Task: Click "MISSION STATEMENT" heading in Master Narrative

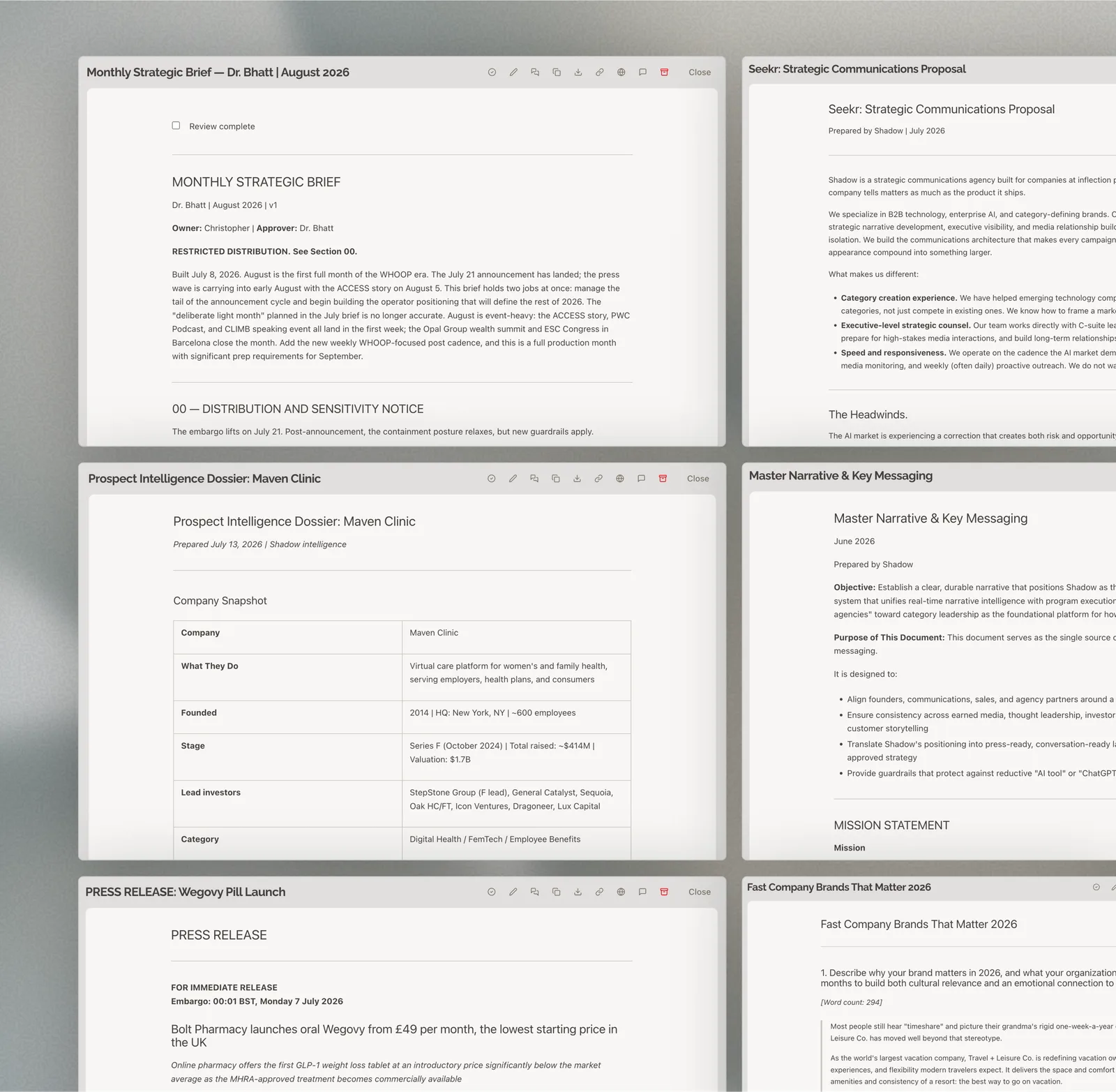Action: click(x=891, y=825)
